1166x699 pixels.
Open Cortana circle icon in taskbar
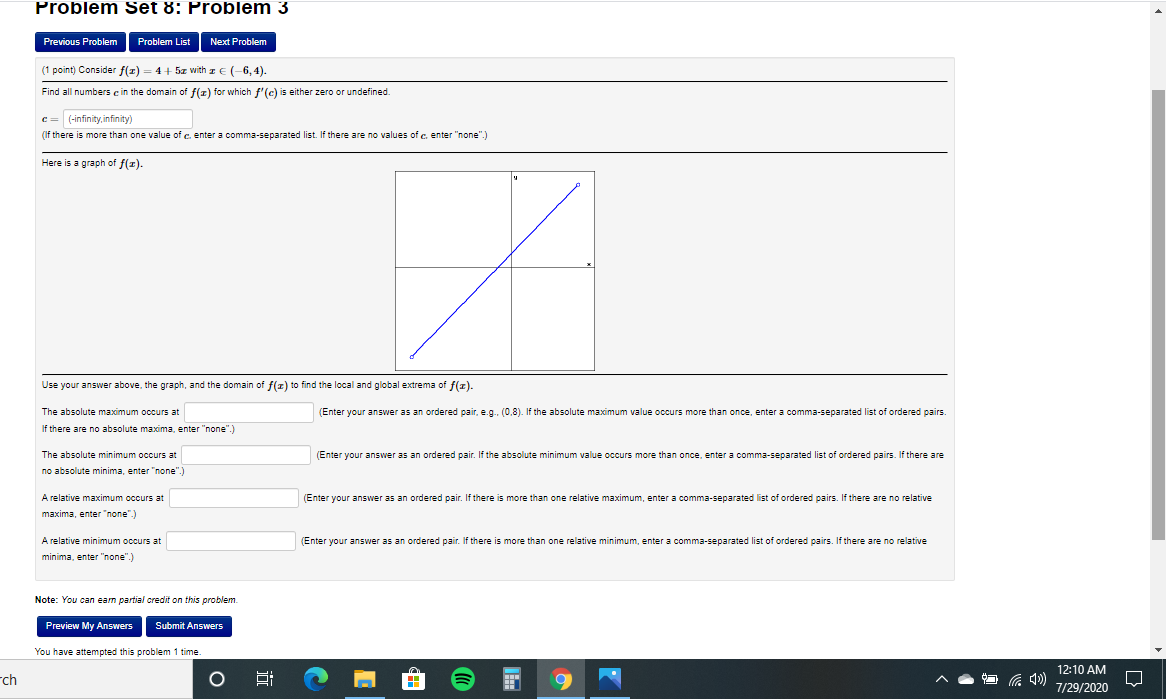216,679
